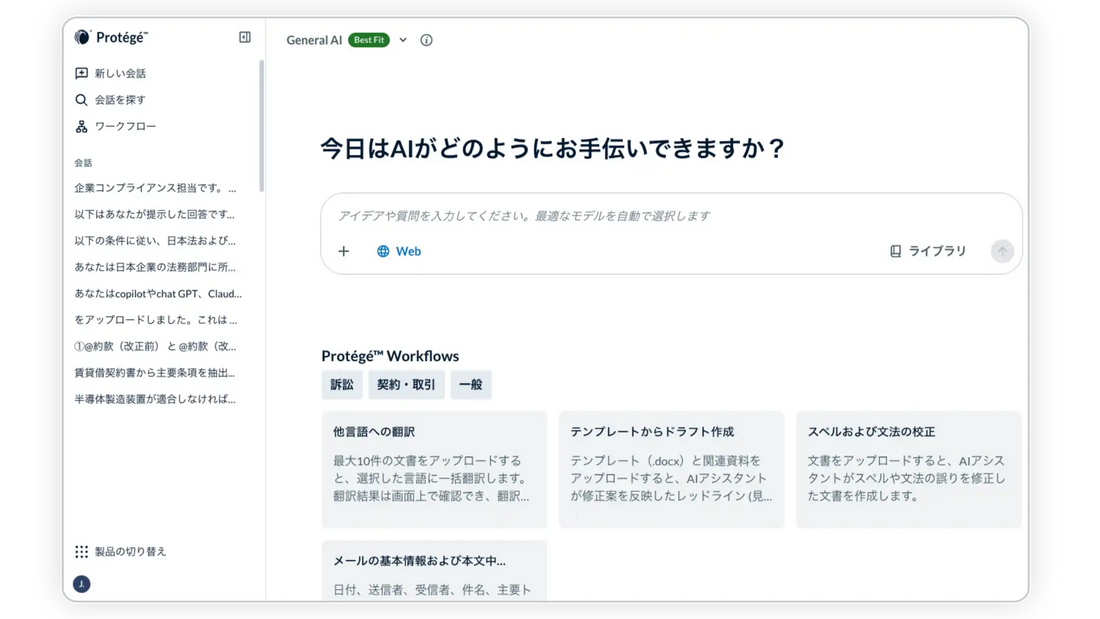Open テンプレートからドラフト作成 workflow card
The width and height of the screenshot is (1100, 619).
(671, 470)
